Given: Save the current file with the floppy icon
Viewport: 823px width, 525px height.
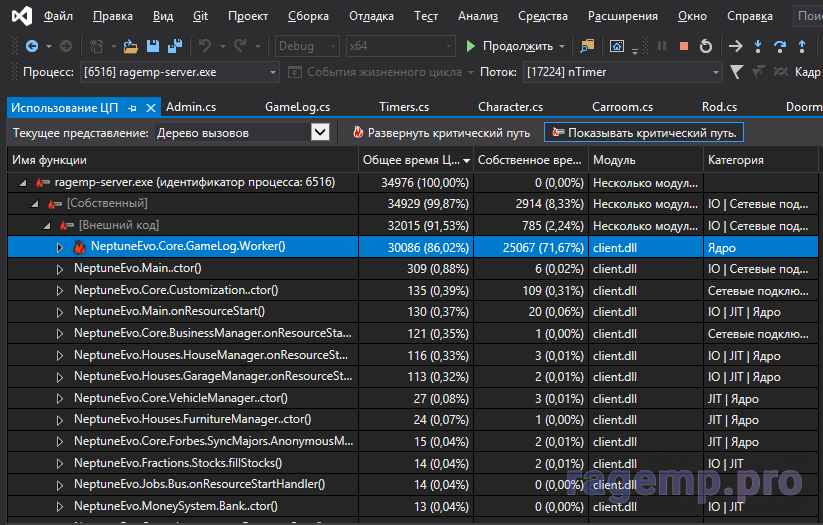Looking at the screenshot, I should coord(153,46).
